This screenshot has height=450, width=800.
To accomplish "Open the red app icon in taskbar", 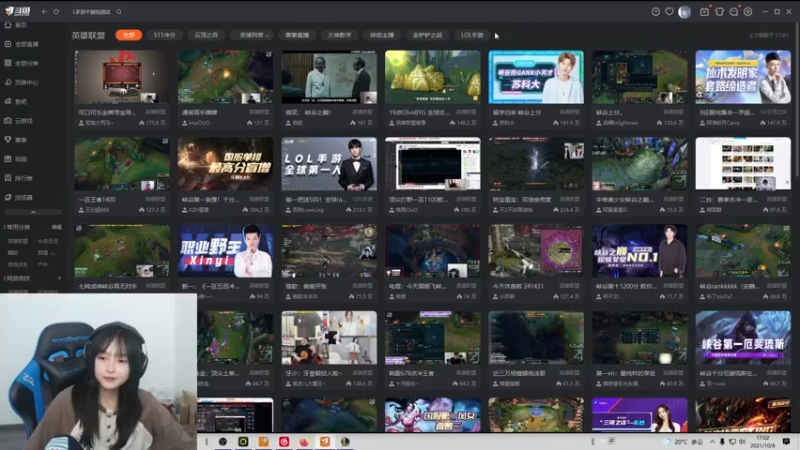I will (284, 442).
